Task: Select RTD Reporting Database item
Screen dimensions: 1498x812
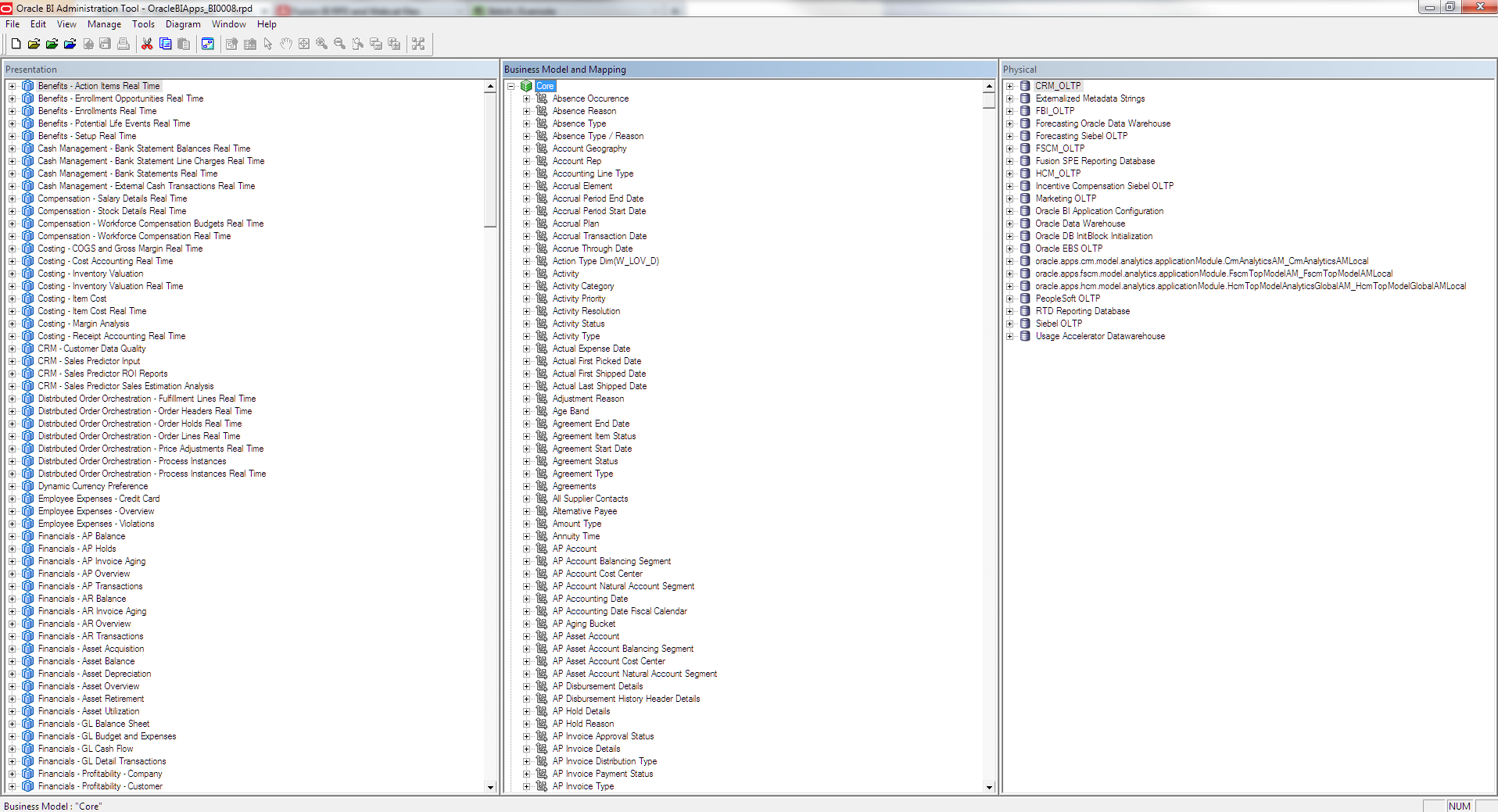Action: [1083, 311]
